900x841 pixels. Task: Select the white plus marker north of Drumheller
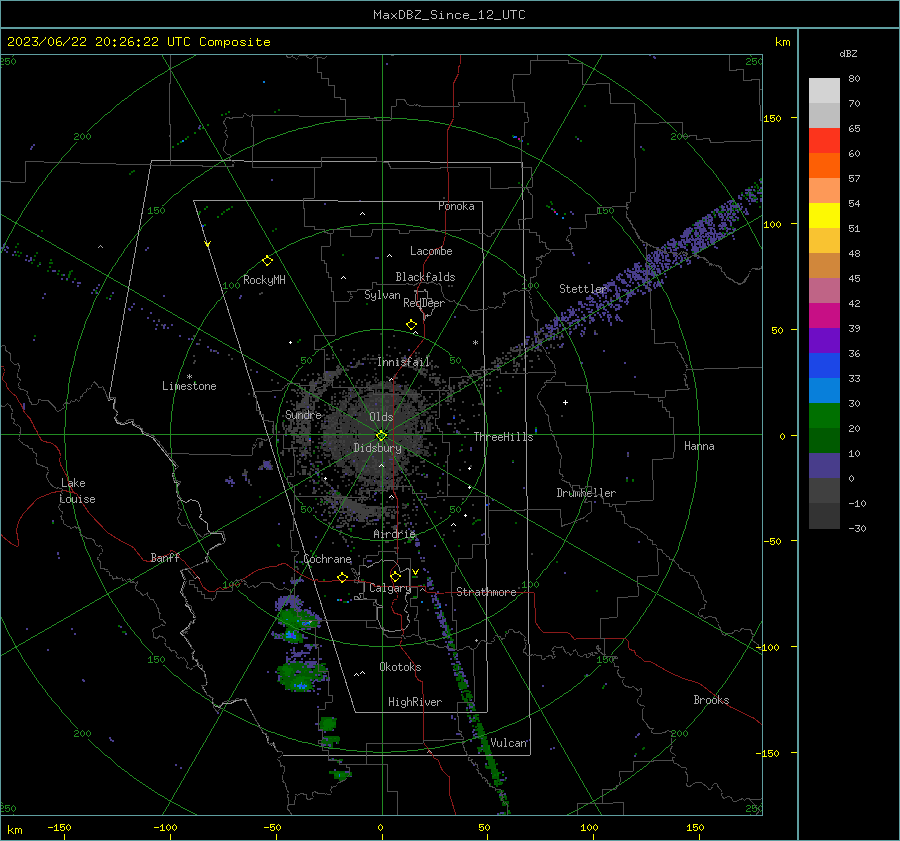[565, 402]
